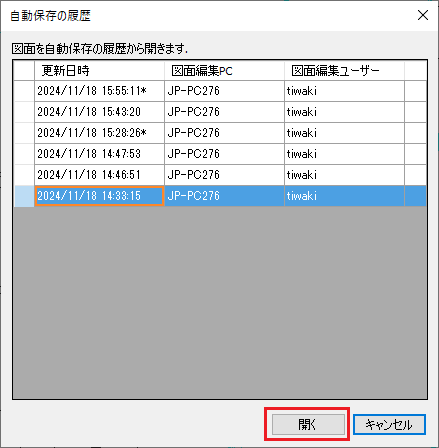Click tiwaki cell in 15:28:26* row
This screenshot has height=448, width=439.
click(344, 133)
